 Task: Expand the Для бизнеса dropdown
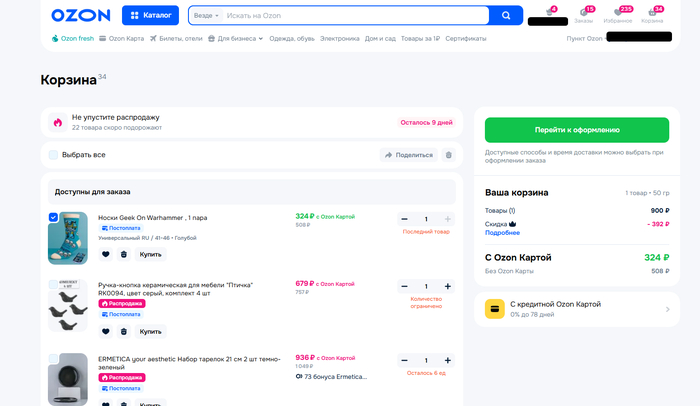[x=235, y=38]
